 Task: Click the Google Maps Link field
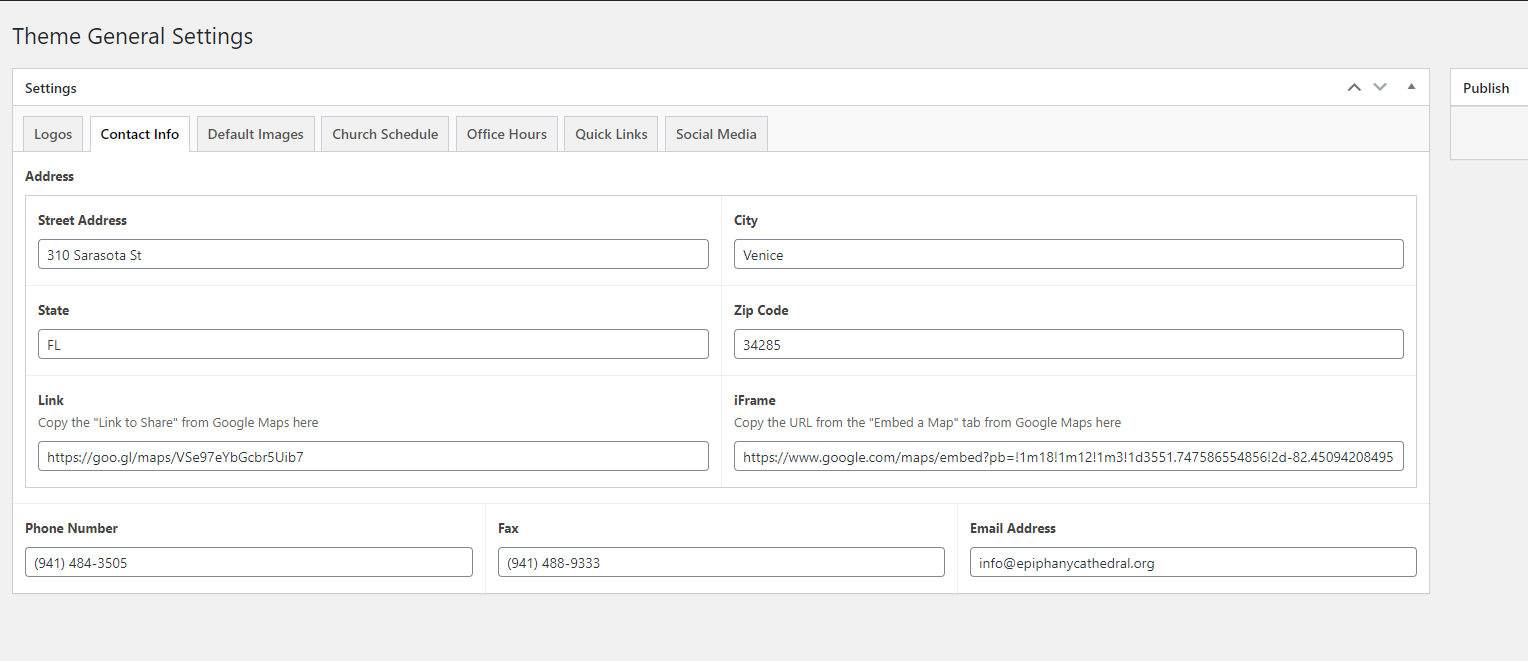[373, 456]
